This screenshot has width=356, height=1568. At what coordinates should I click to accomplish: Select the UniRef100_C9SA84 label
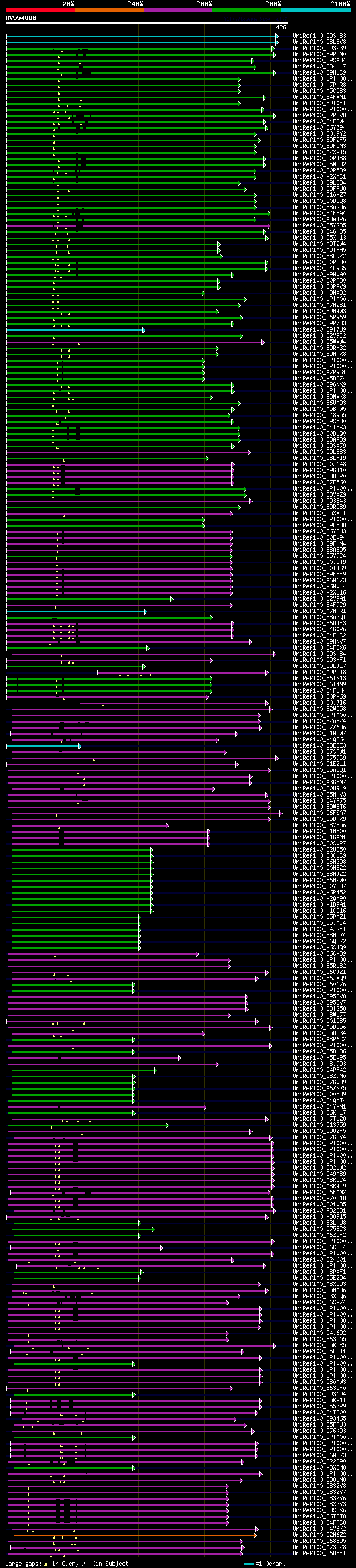(x=319, y=654)
